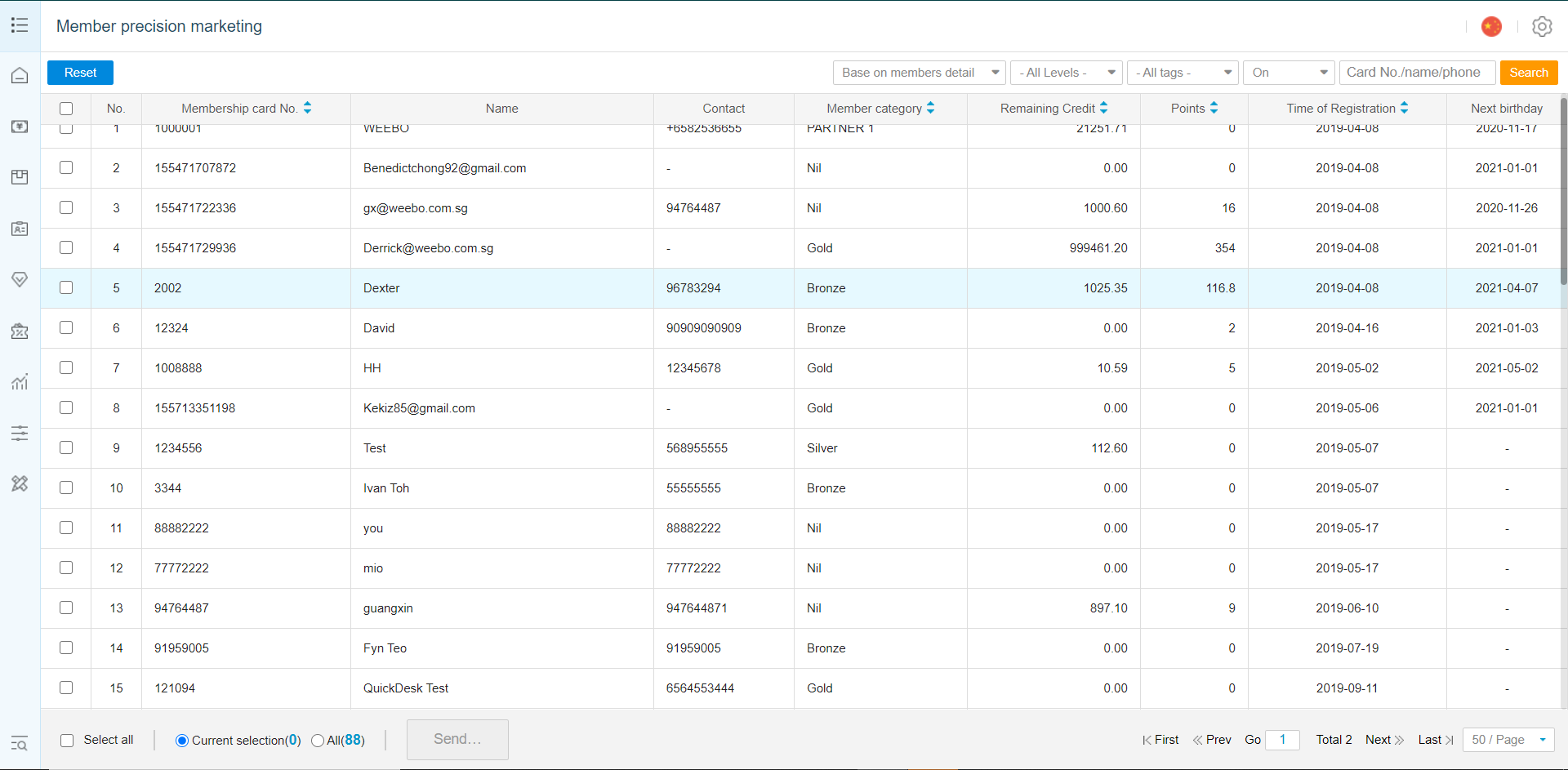Open the sliders settings icon in sidebar

pos(20,433)
